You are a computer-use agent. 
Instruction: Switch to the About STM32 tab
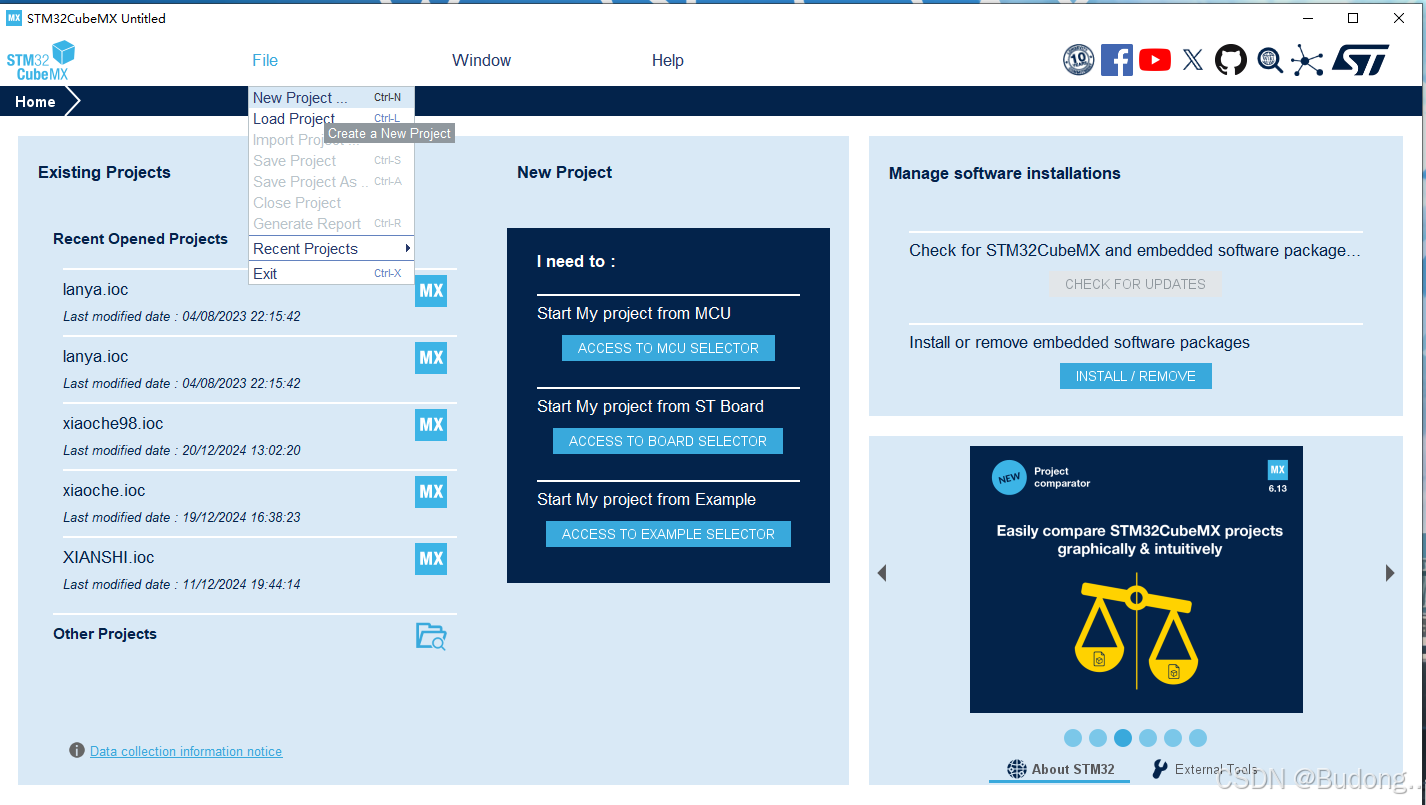click(x=1060, y=769)
